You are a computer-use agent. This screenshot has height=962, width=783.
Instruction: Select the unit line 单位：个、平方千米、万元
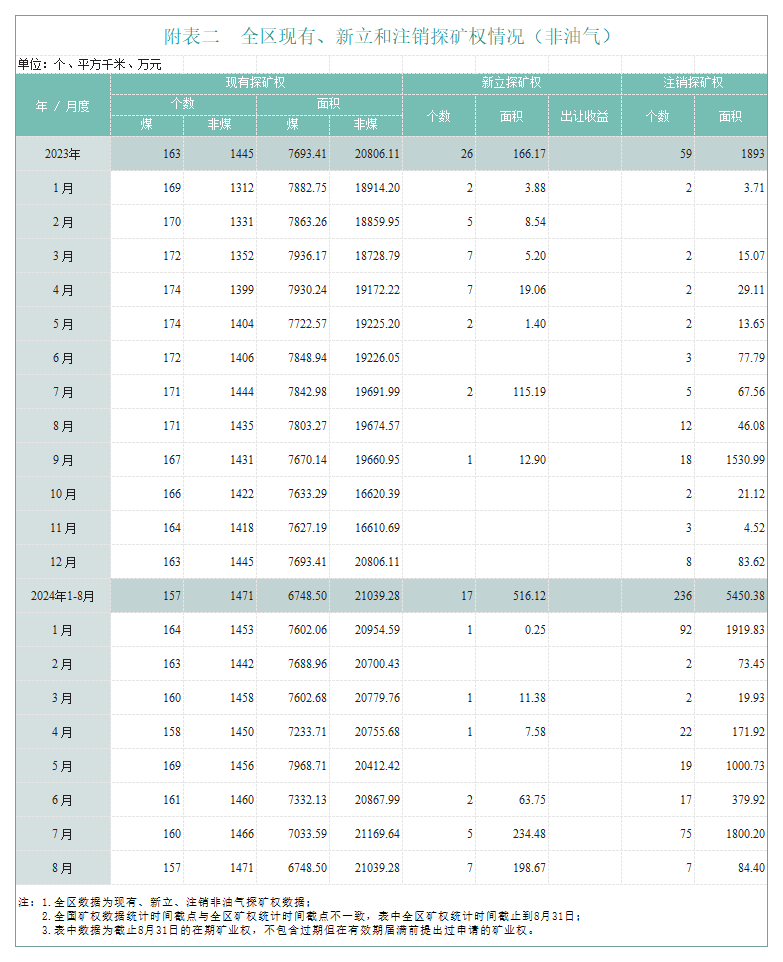(90, 64)
